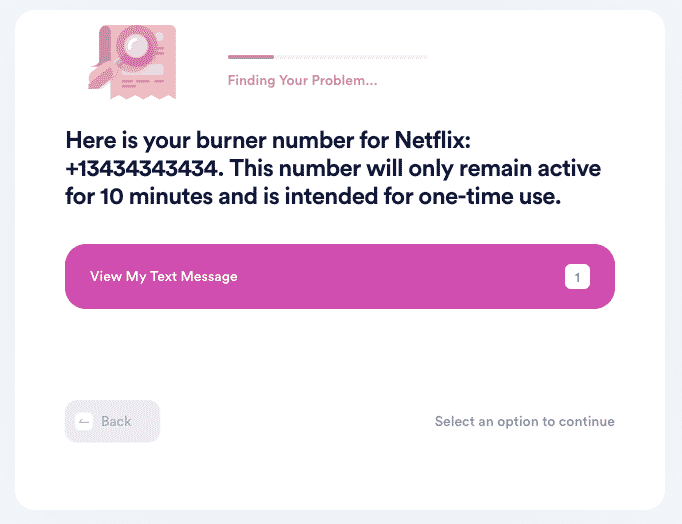Click the word Netflix in the heading
This screenshot has width=682, height=524.
(x=432, y=140)
